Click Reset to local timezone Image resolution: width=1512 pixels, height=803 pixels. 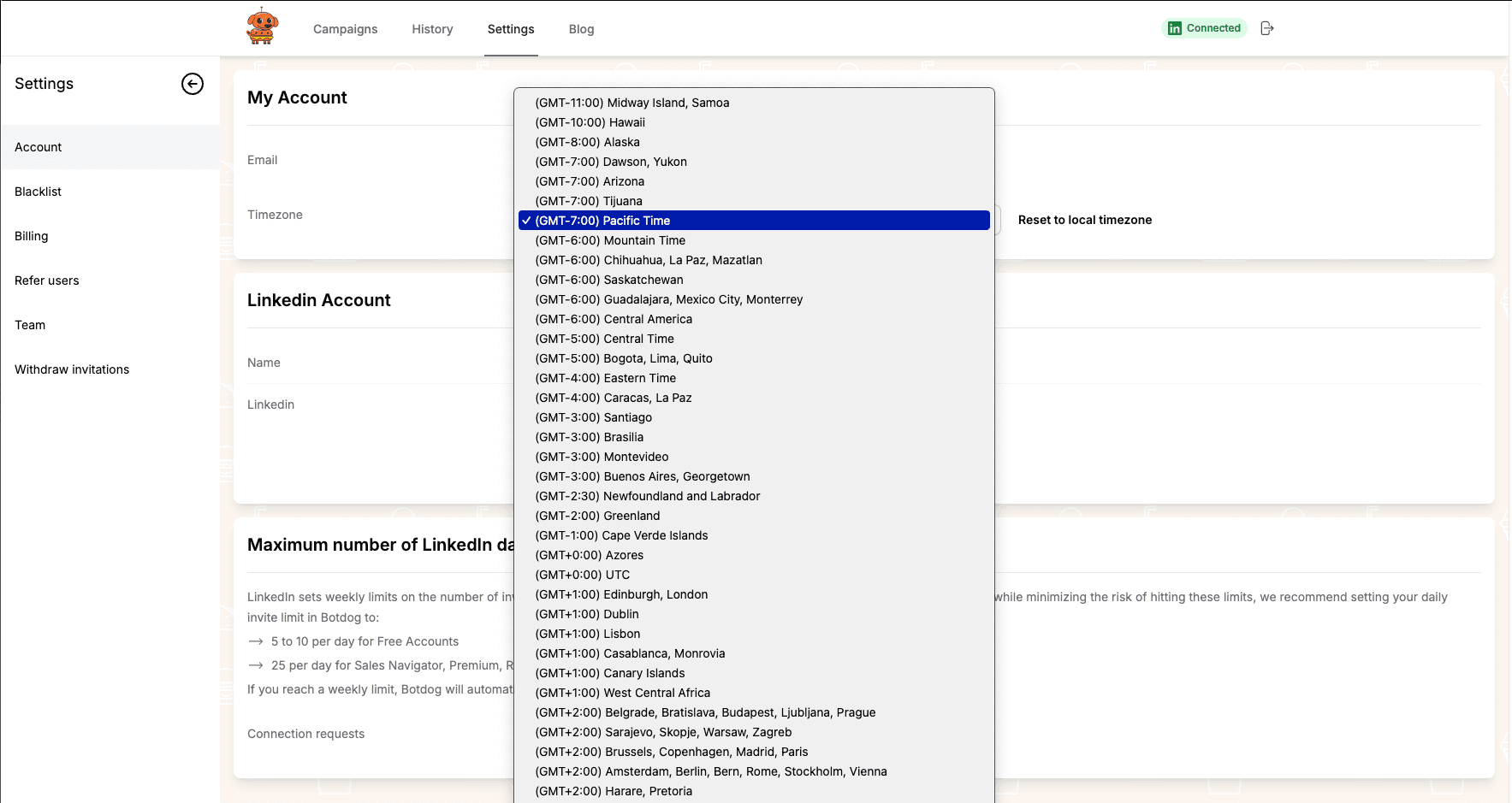1084,220
